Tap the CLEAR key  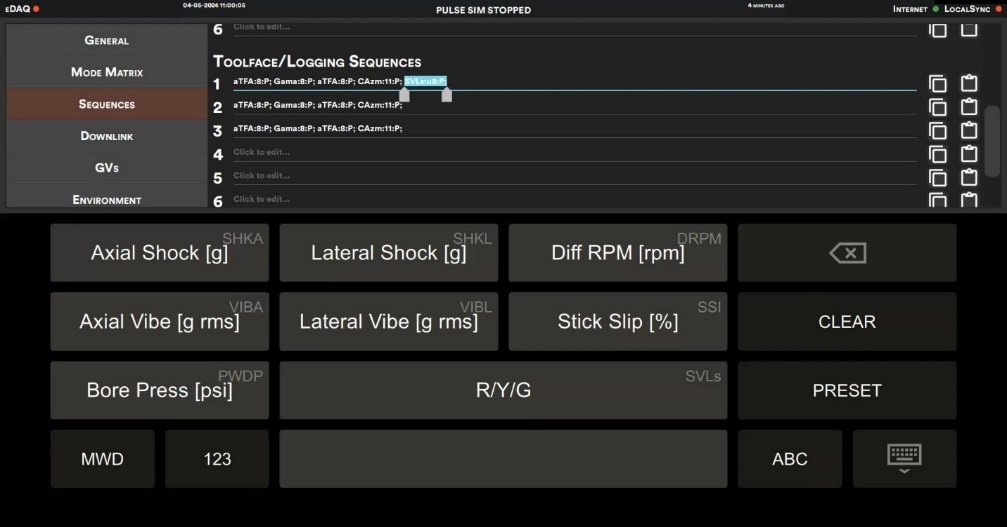pyautogui.click(x=847, y=322)
